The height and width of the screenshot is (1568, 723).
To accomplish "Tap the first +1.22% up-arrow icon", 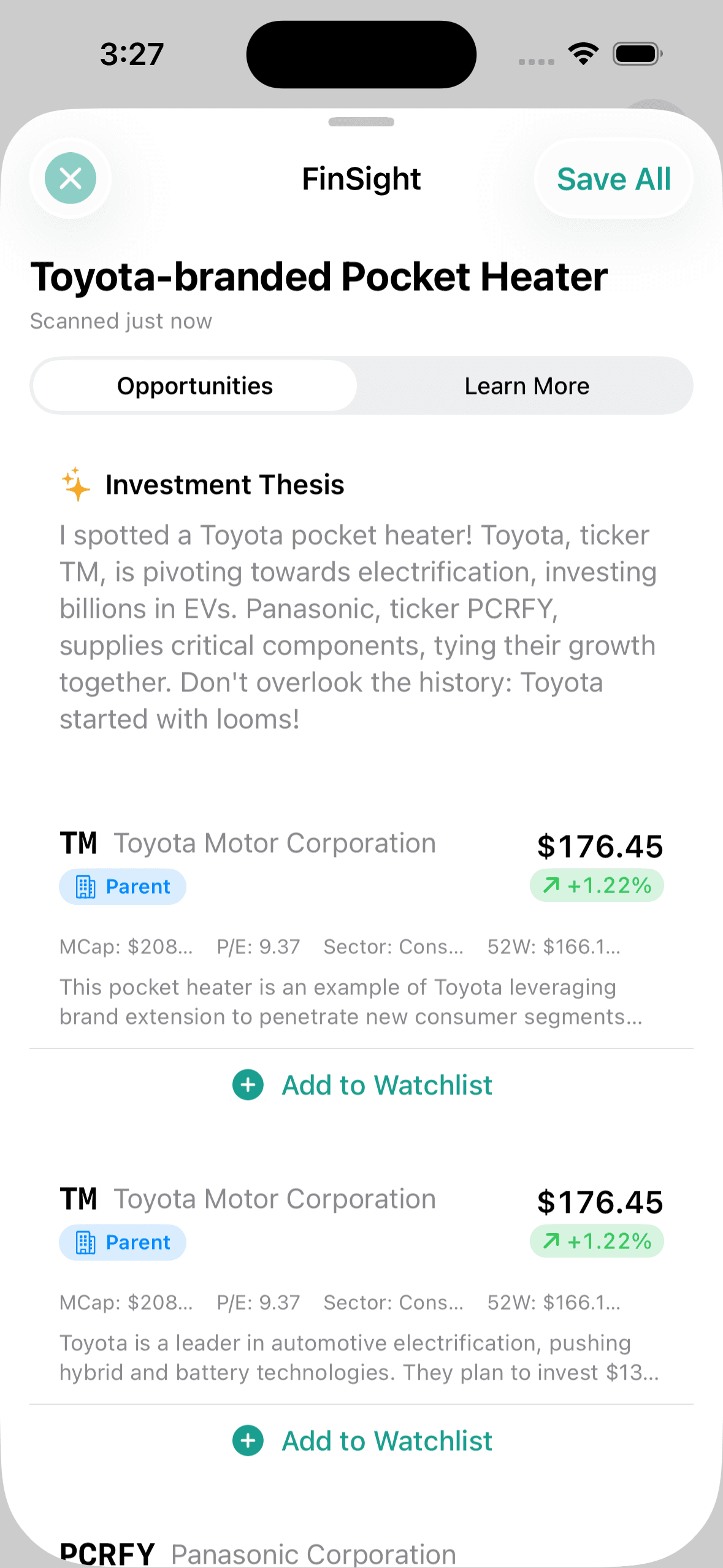I will [551, 885].
